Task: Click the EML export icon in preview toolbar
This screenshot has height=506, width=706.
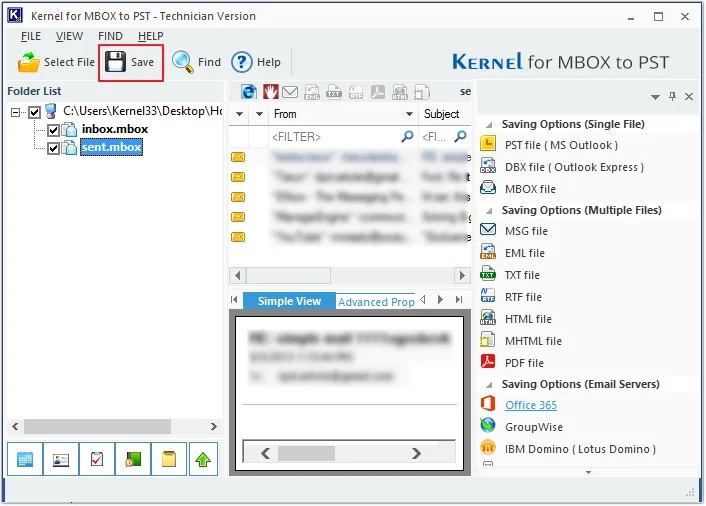Action: click(x=312, y=92)
